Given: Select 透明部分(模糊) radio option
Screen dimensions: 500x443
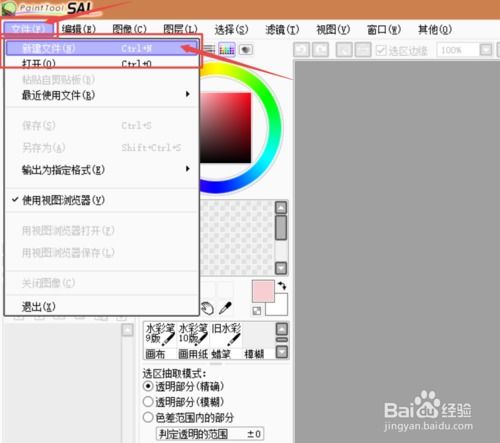Looking at the screenshot, I should point(148,401).
